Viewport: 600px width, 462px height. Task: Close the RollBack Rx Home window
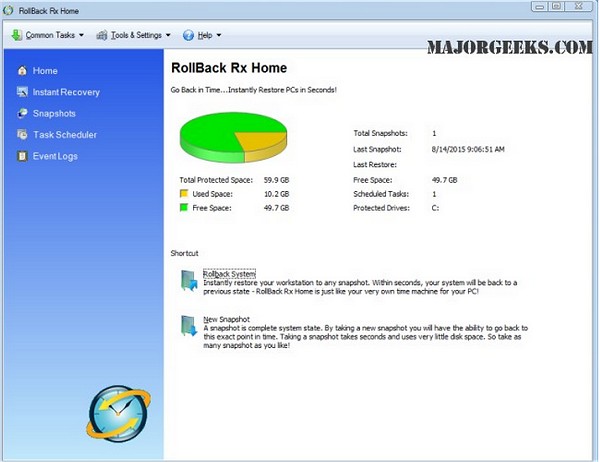[579, 6]
